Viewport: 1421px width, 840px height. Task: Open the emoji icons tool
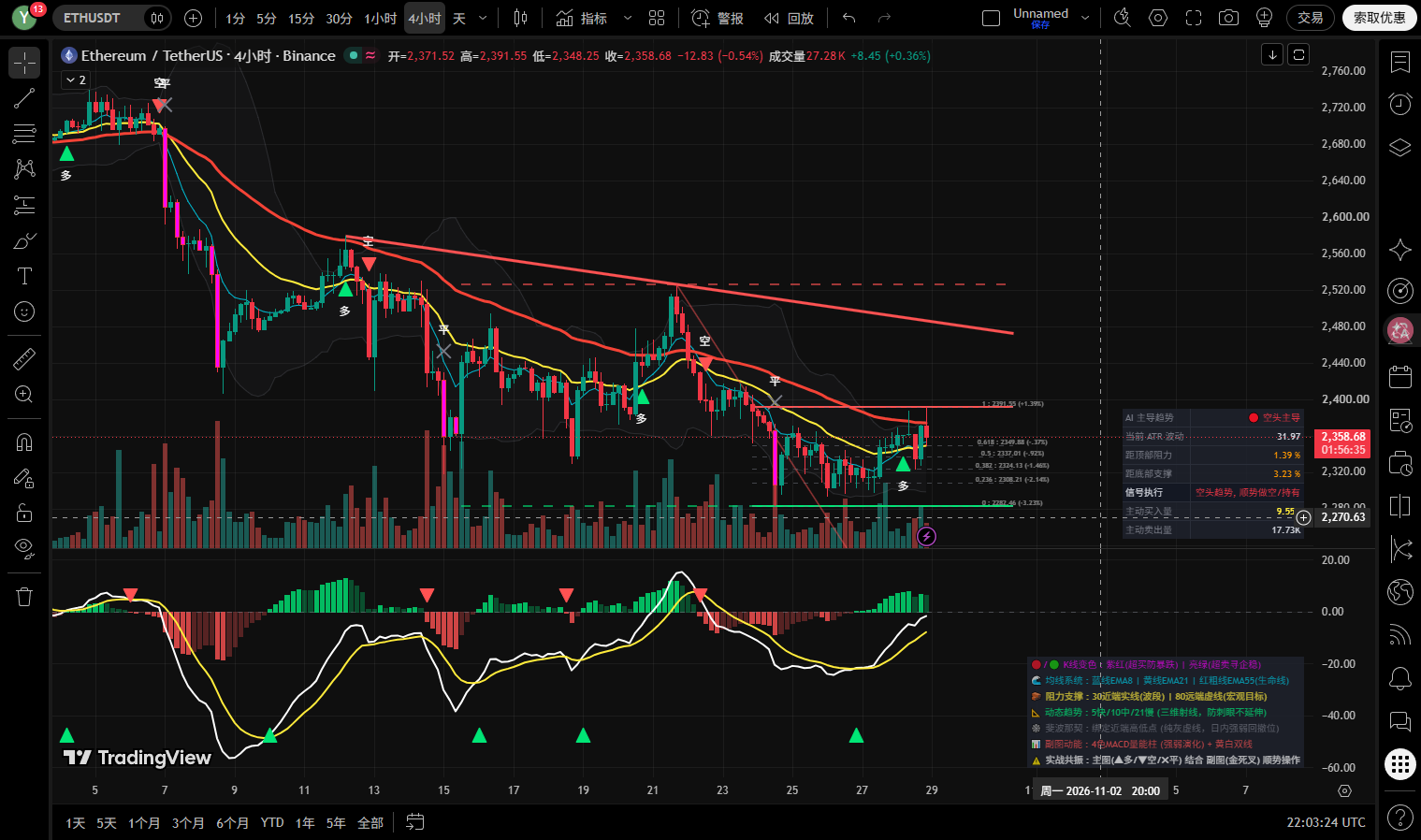click(24, 311)
